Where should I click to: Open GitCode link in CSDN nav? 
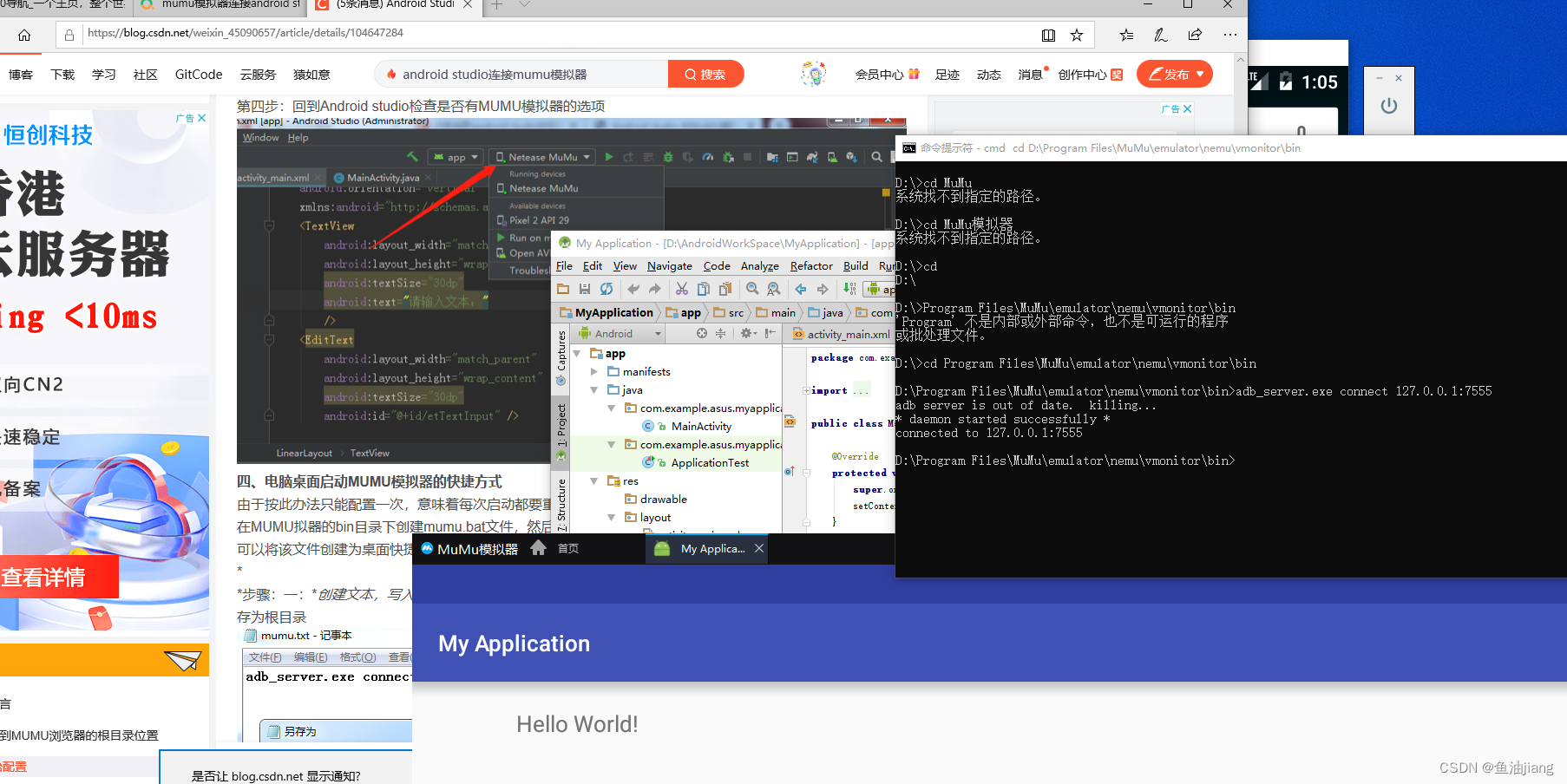tap(199, 75)
